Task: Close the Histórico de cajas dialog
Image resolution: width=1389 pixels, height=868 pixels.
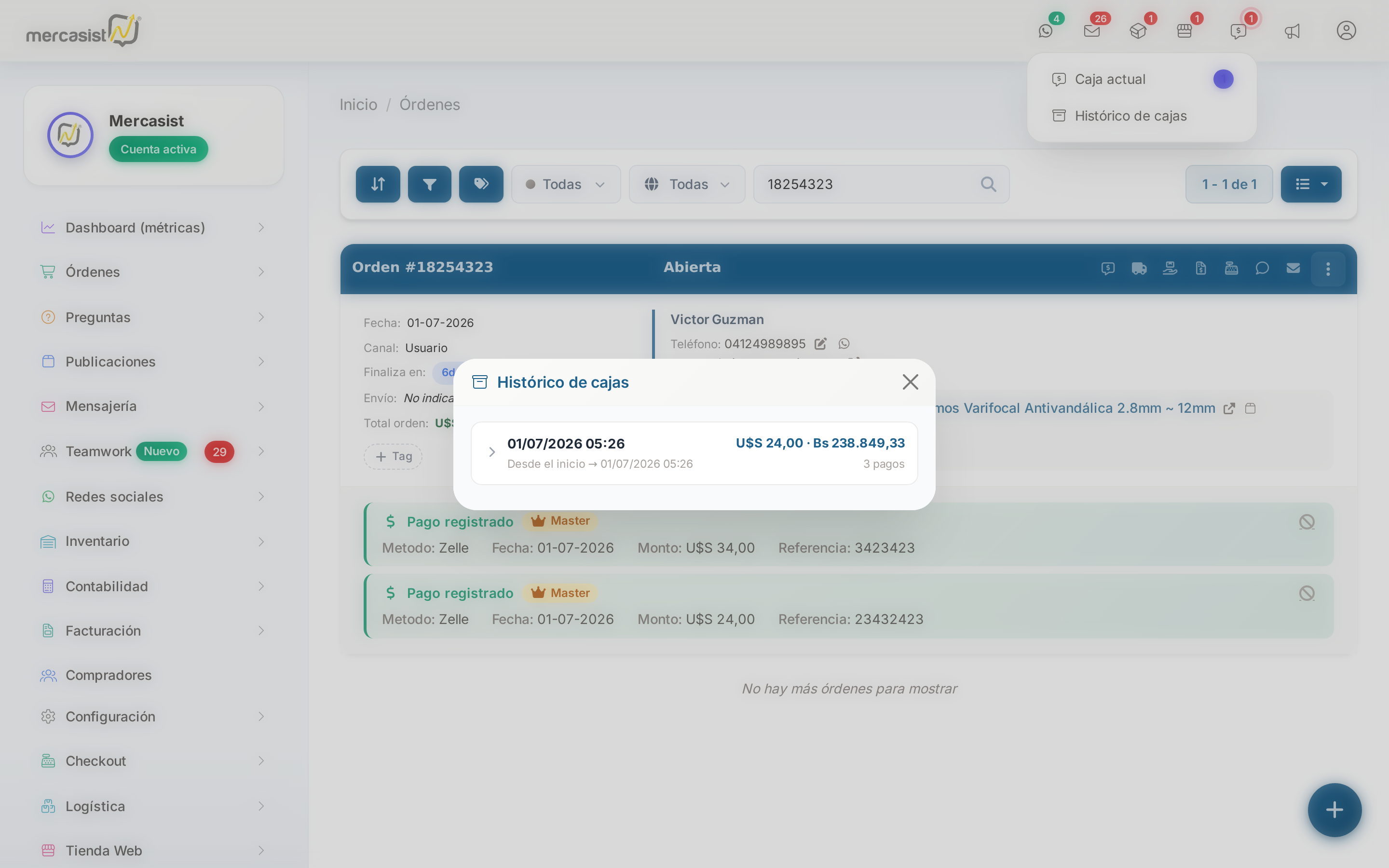Action: [910, 382]
